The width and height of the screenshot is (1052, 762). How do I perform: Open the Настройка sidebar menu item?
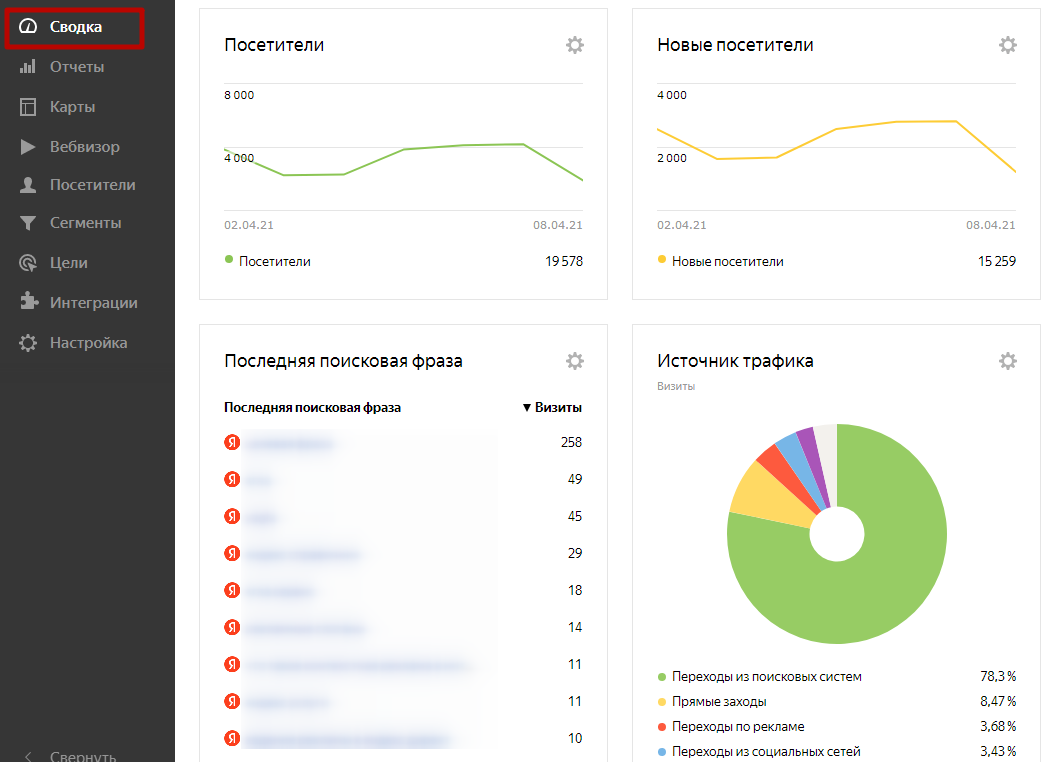(x=88, y=343)
